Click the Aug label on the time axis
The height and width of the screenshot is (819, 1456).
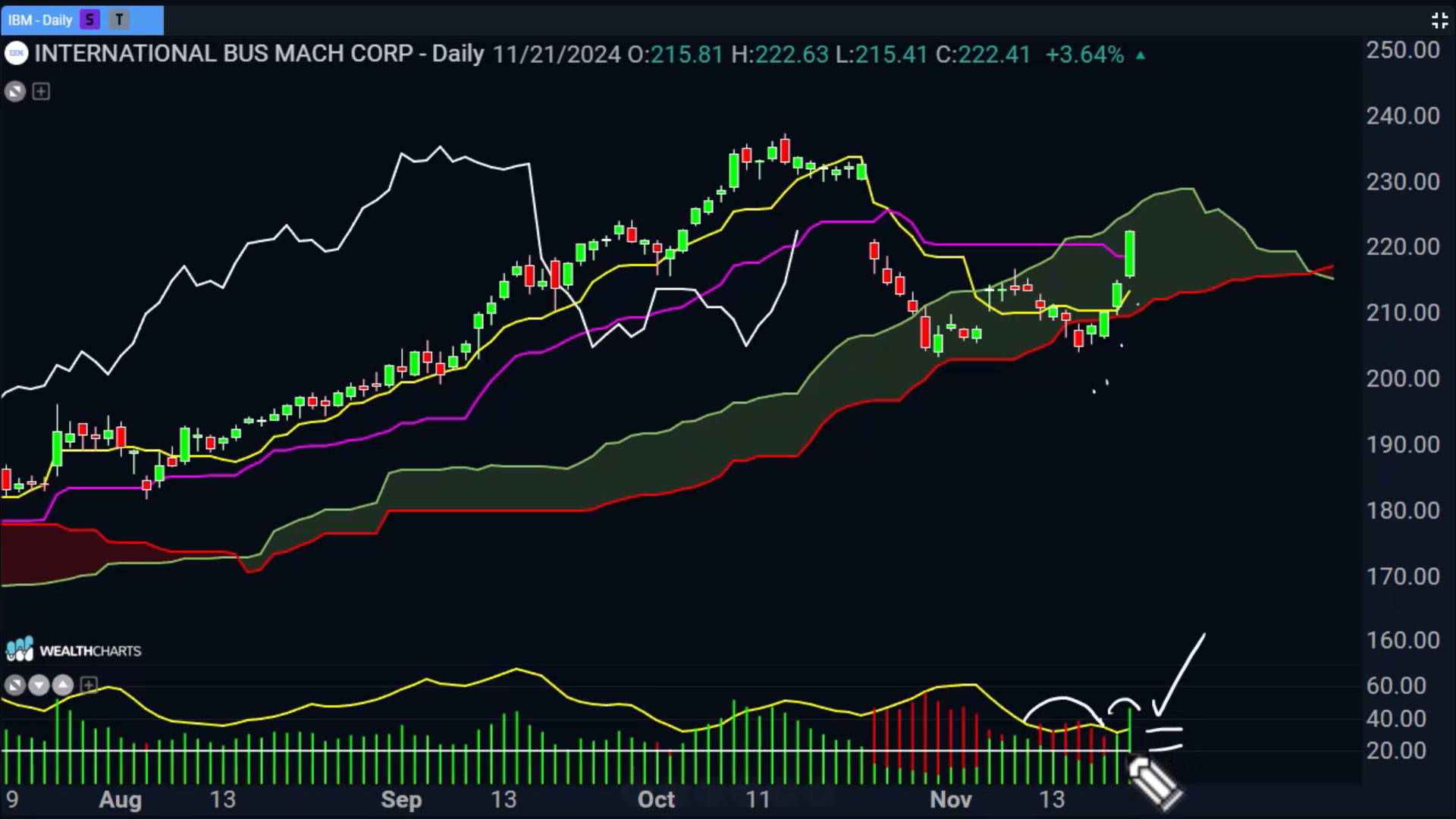(x=121, y=800)
